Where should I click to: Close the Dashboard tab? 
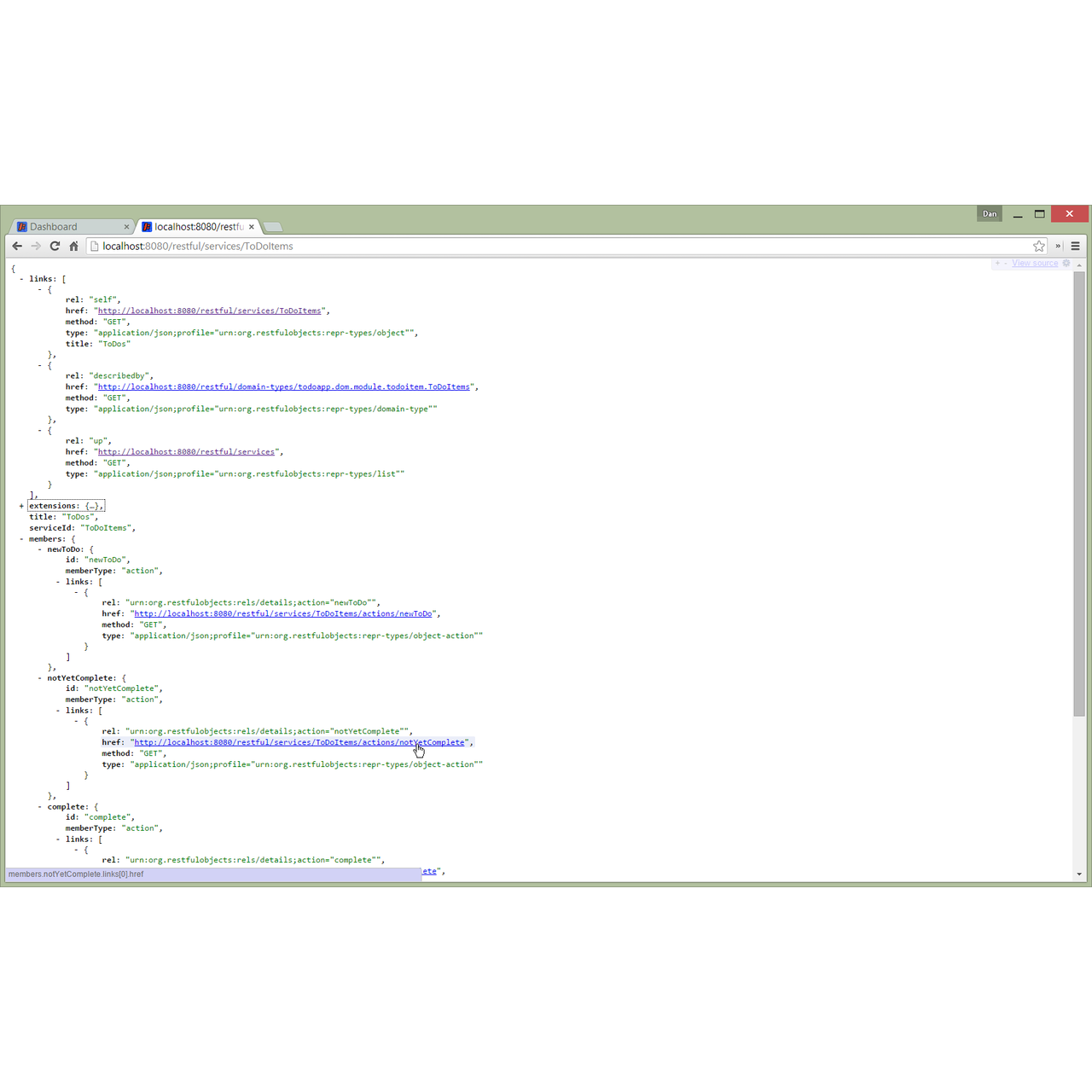[x=126, y=227]
